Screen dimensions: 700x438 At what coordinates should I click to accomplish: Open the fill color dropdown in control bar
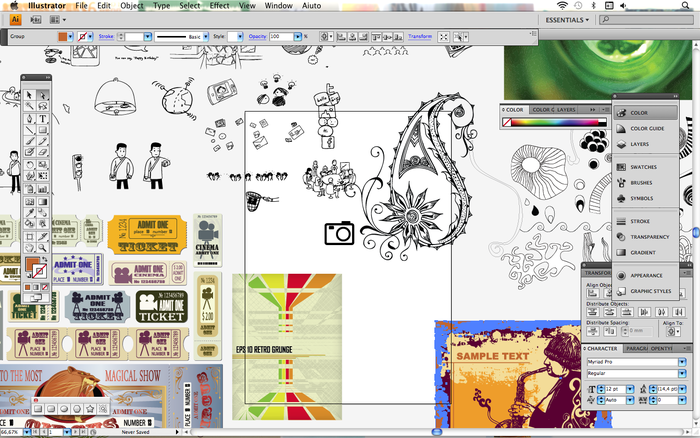71,37
